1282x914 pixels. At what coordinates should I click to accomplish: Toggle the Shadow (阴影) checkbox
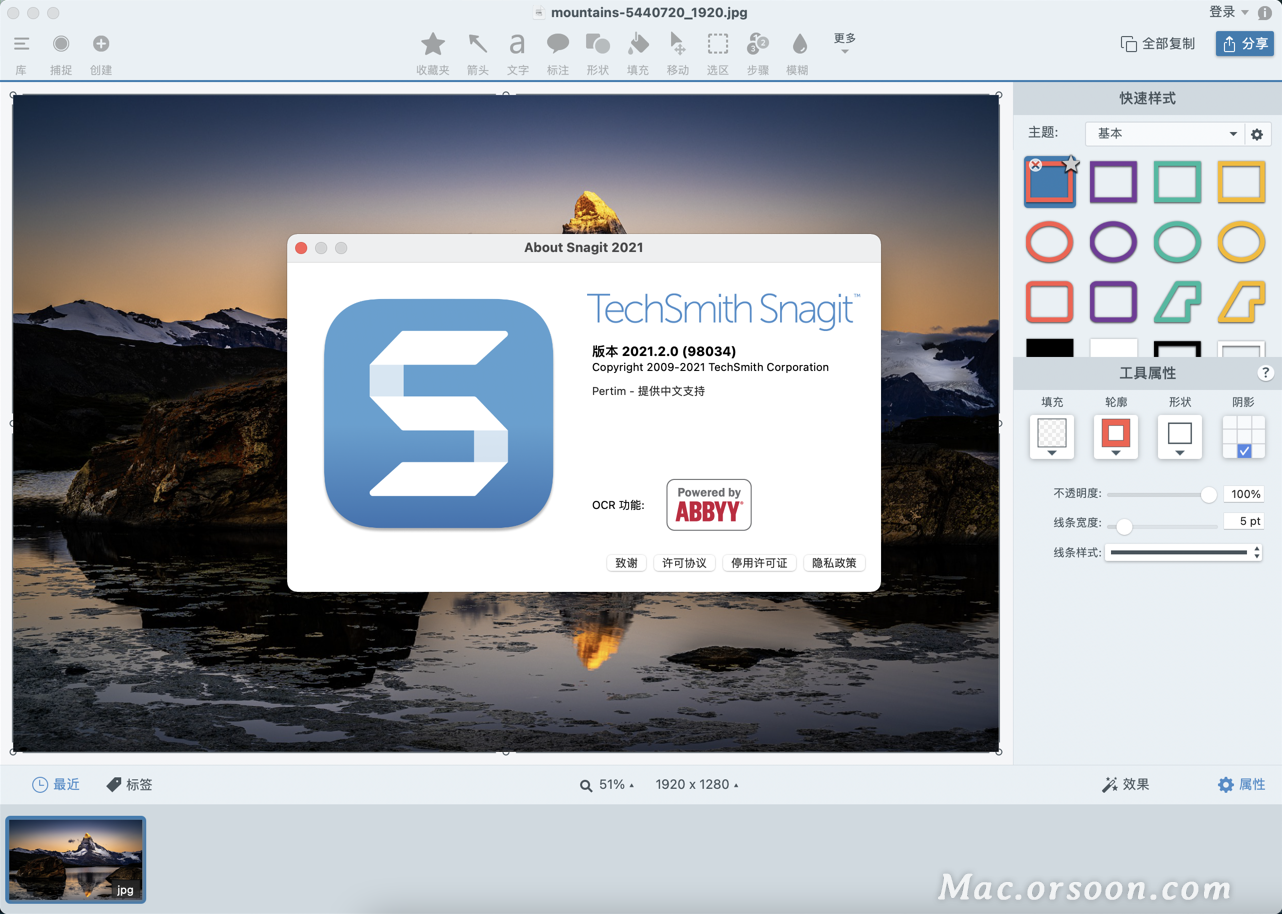click(1244, 451)
